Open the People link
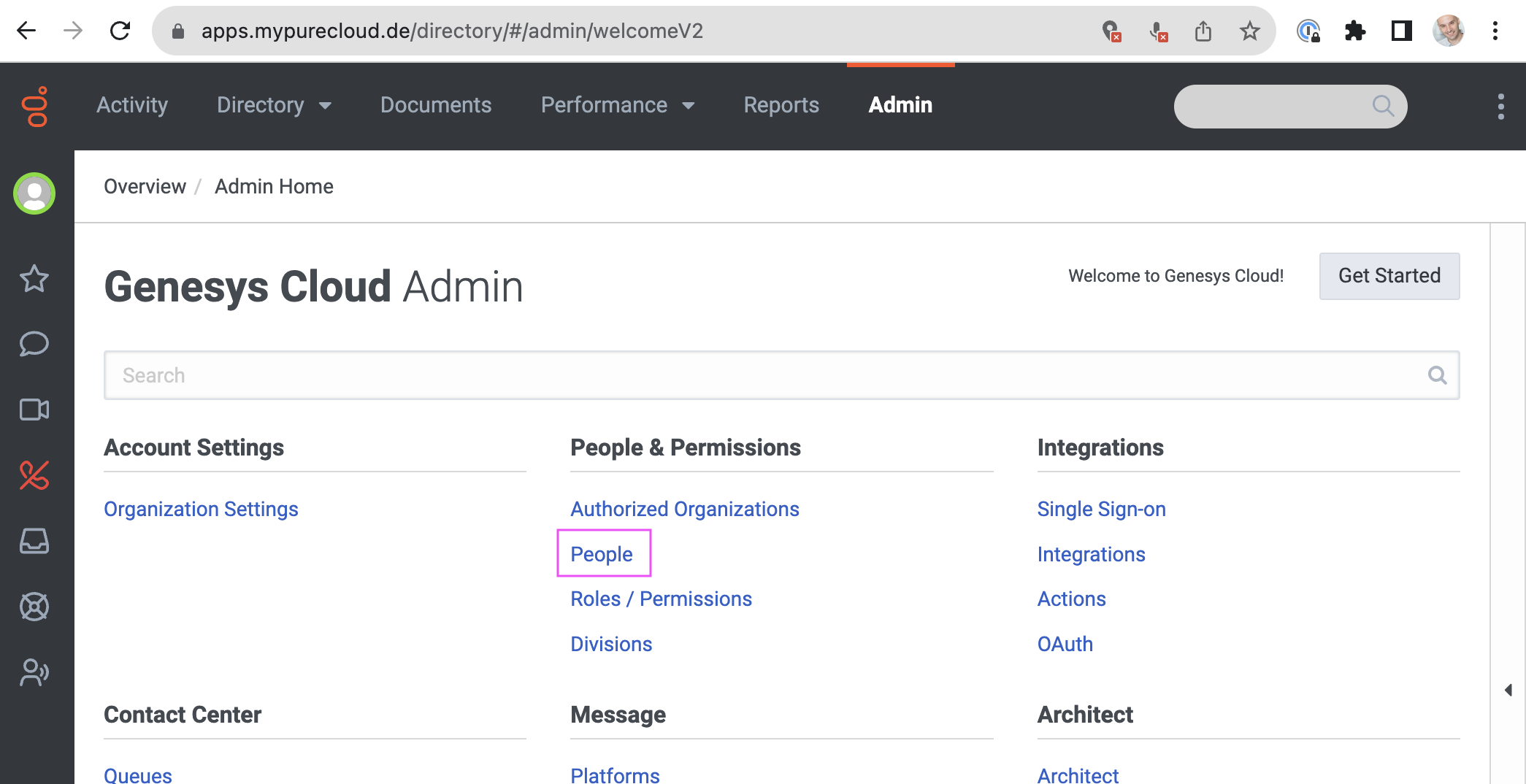Screen dimensions: 1526x784 602,554
